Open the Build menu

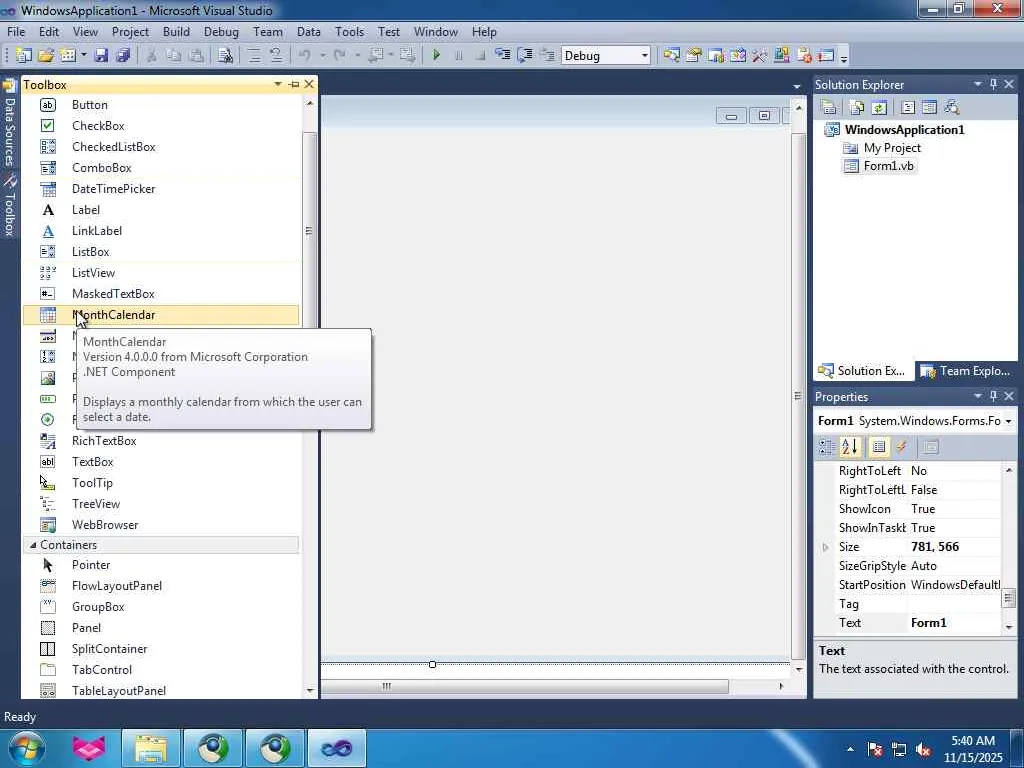pyautogui.click(x=176, y=31)
